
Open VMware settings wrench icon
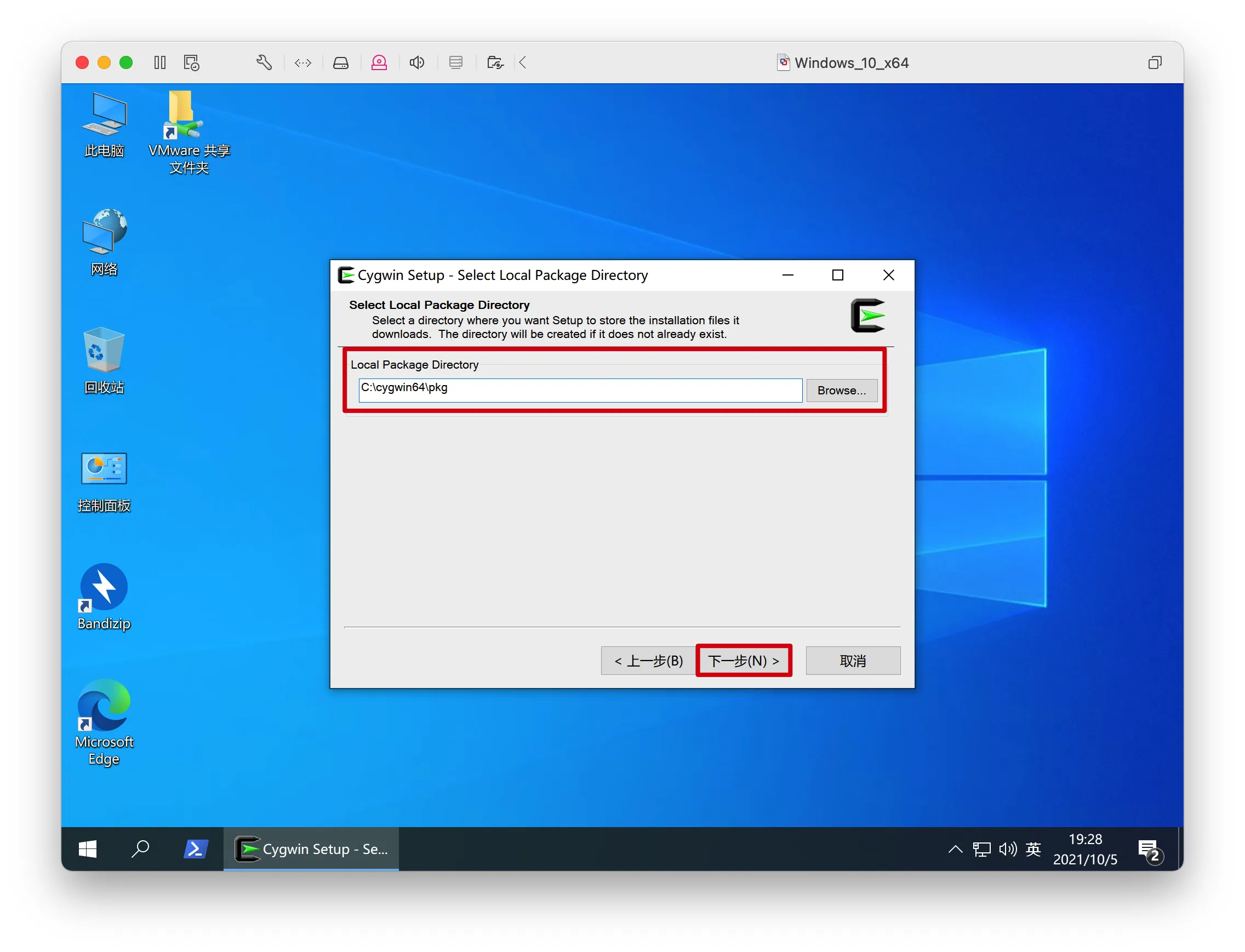264,62
